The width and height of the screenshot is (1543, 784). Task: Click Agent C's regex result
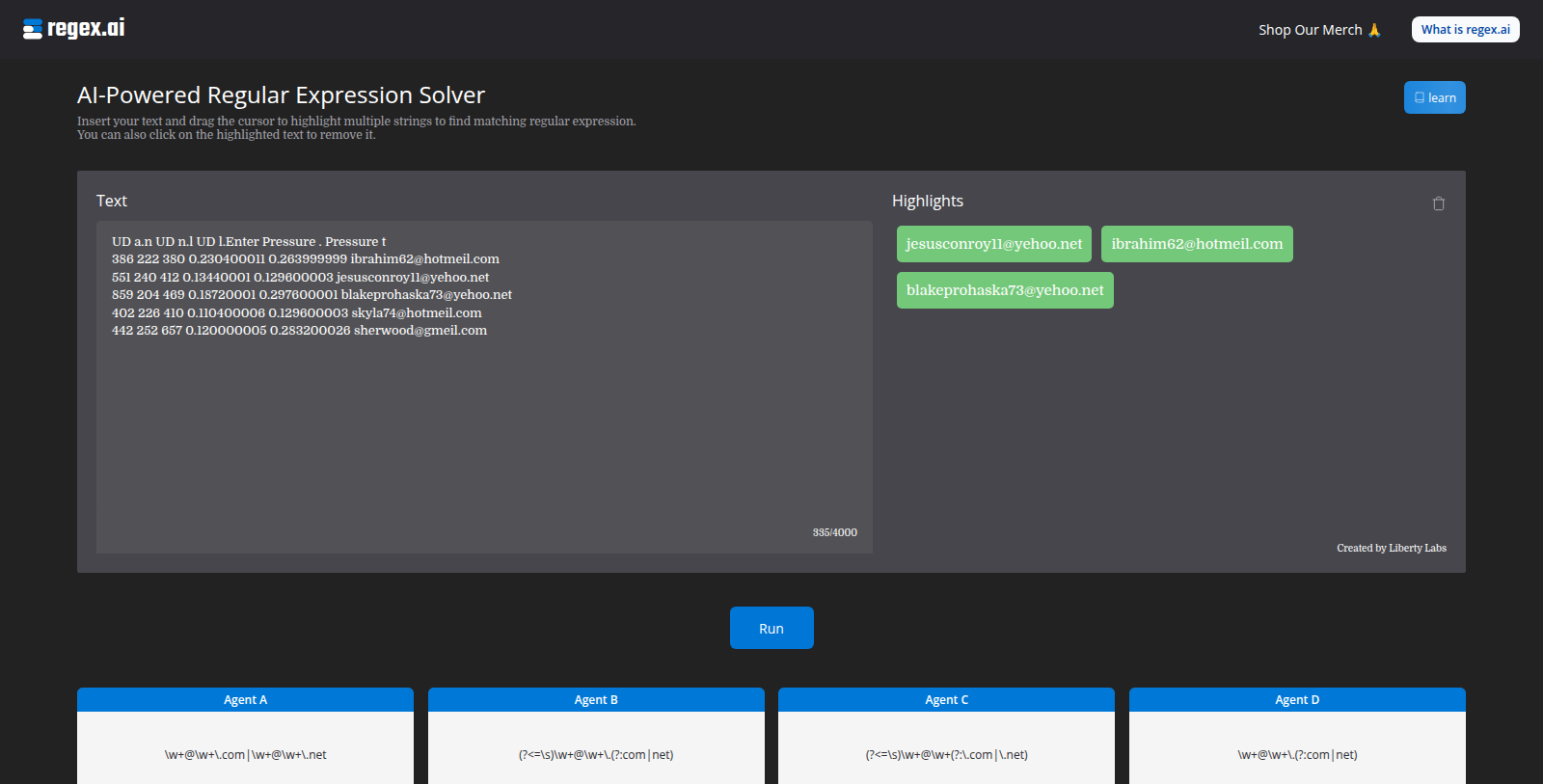946,755
